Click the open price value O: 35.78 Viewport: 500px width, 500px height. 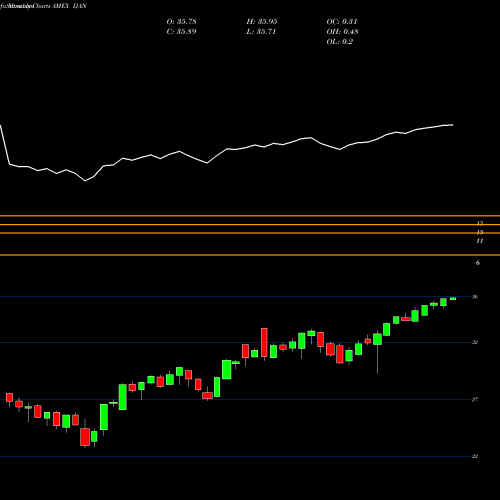coord(182,22)
